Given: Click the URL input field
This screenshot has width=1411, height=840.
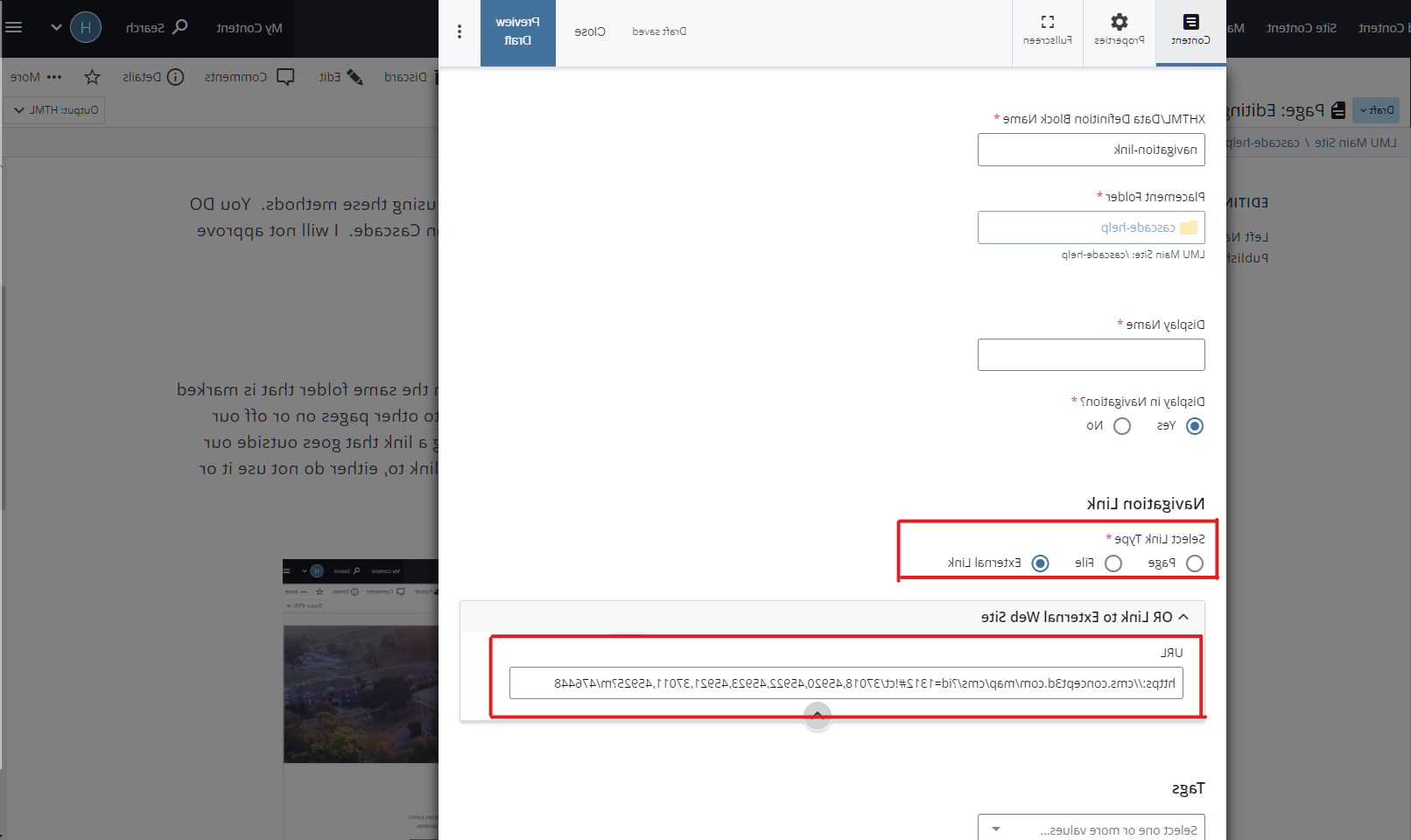Looking at the screenshot, I should (x=846, y=683).
